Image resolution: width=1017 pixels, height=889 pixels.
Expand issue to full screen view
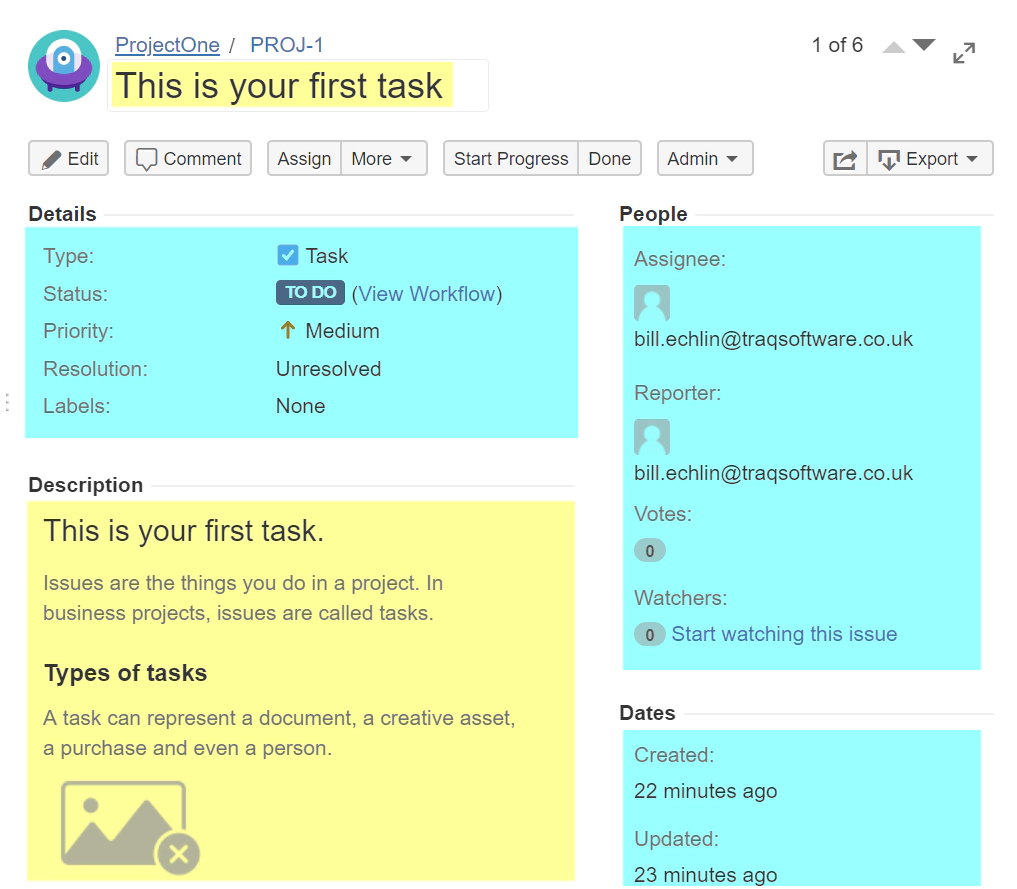click(964, 54)
